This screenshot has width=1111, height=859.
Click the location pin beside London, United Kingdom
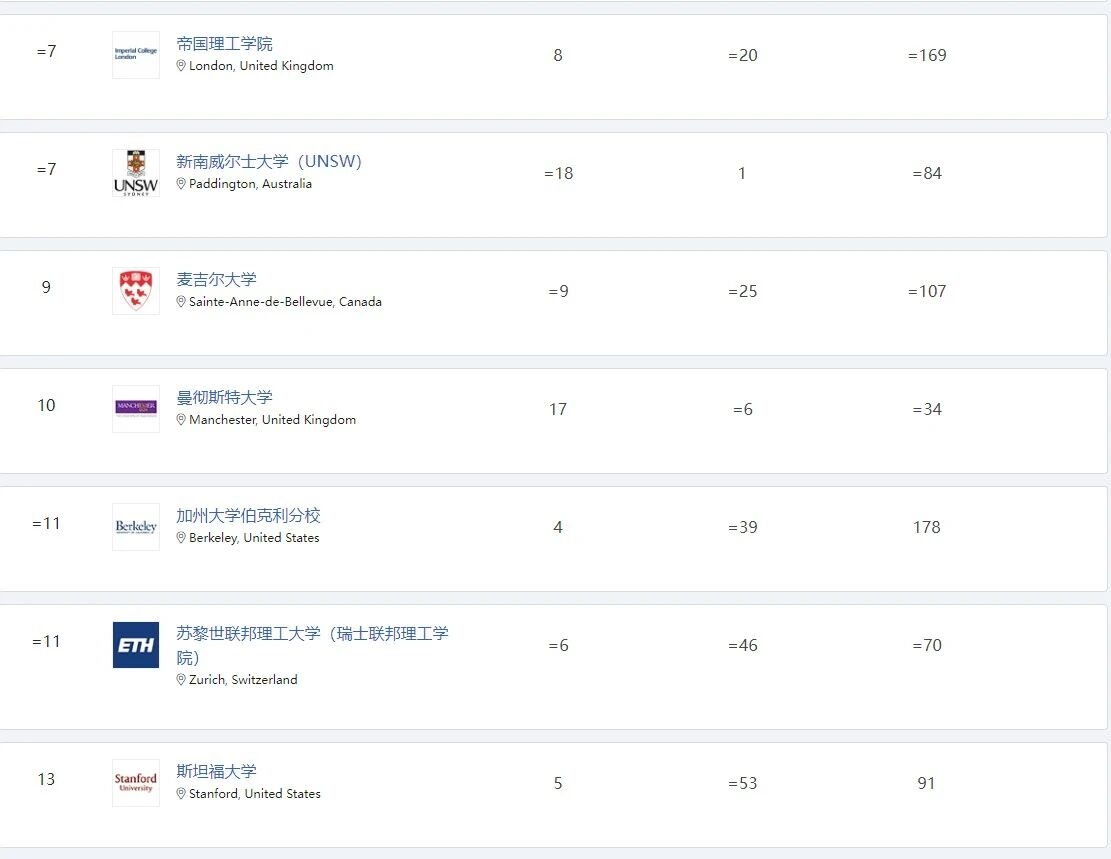pyautogui.click(x=181, y=66)
